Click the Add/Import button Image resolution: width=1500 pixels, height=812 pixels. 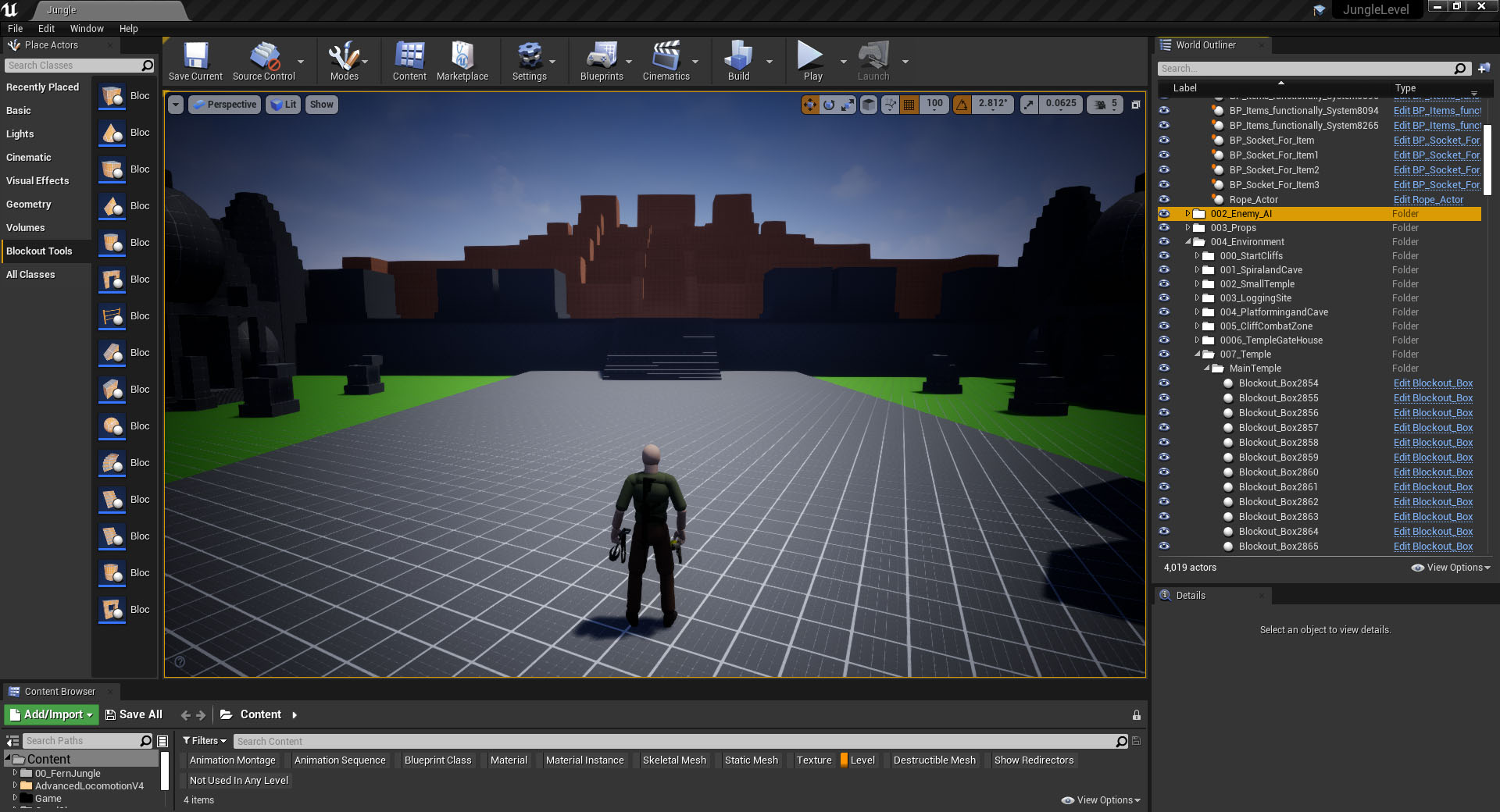click(x=52, y=714)
